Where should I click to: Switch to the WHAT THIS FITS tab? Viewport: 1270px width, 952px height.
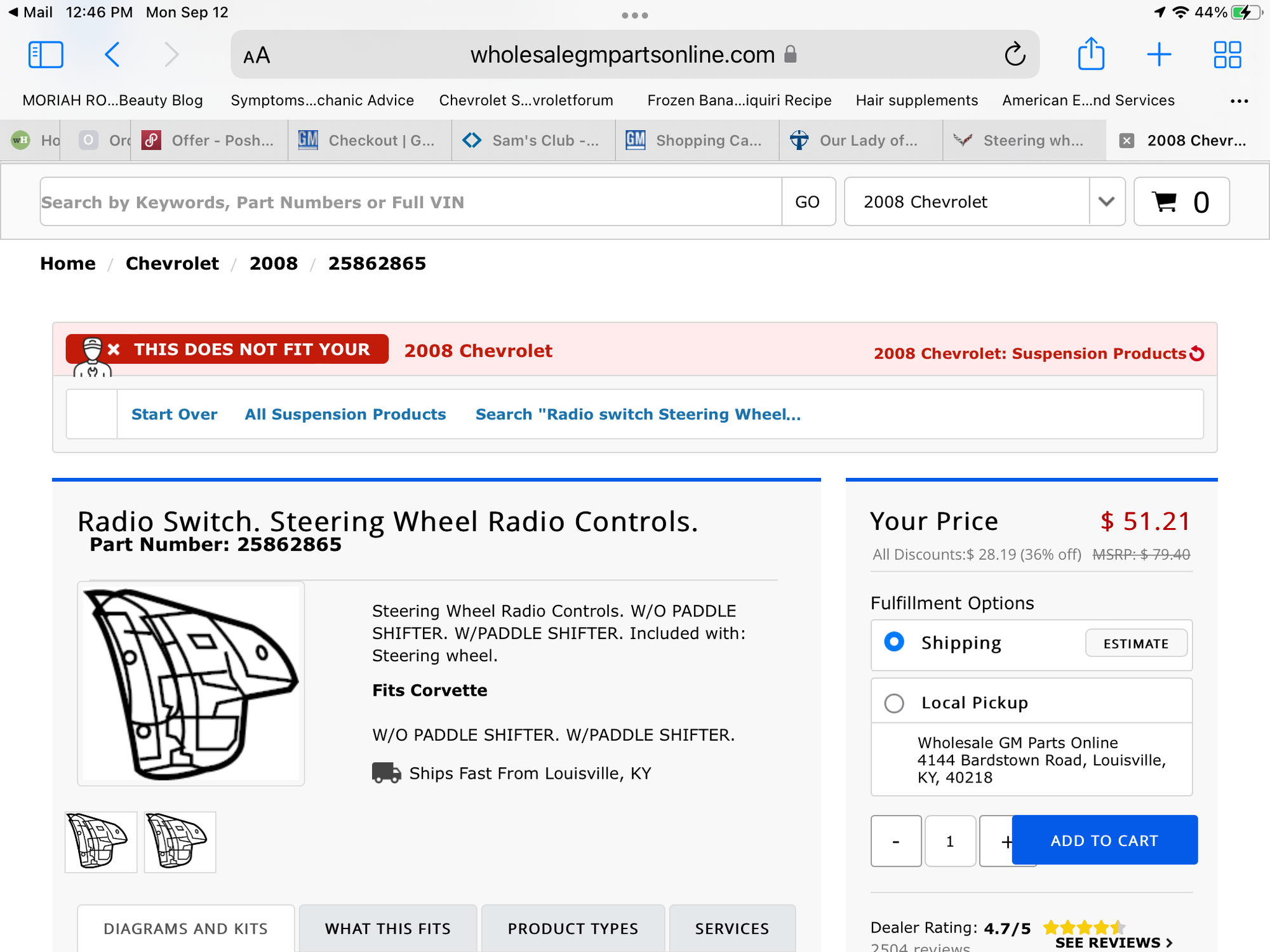tap(387, 929)
